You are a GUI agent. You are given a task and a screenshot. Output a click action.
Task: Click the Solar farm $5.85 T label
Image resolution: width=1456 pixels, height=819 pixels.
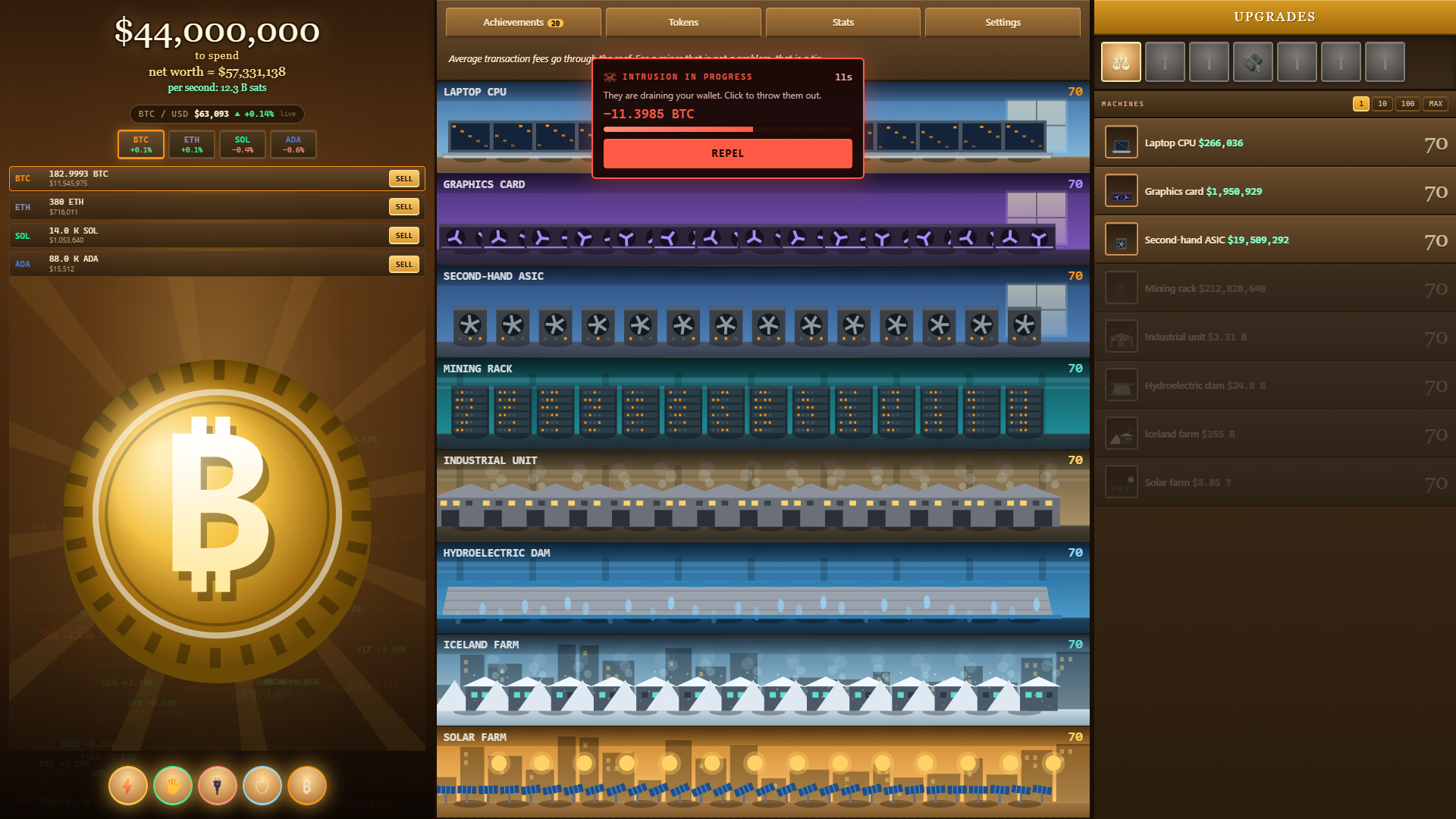click(x=1188, y=483)
